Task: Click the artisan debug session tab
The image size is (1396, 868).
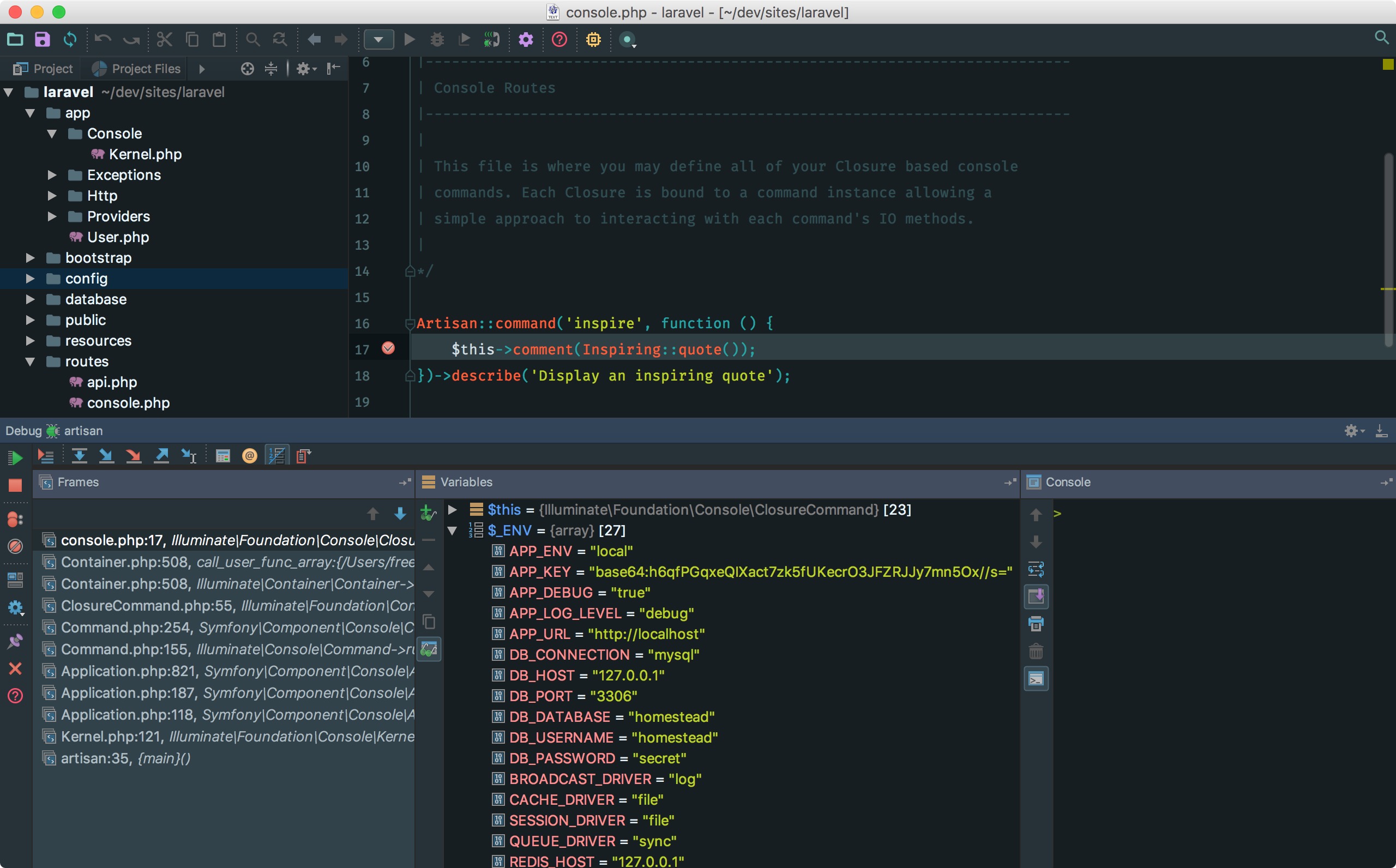Action: tap(82, 430)
